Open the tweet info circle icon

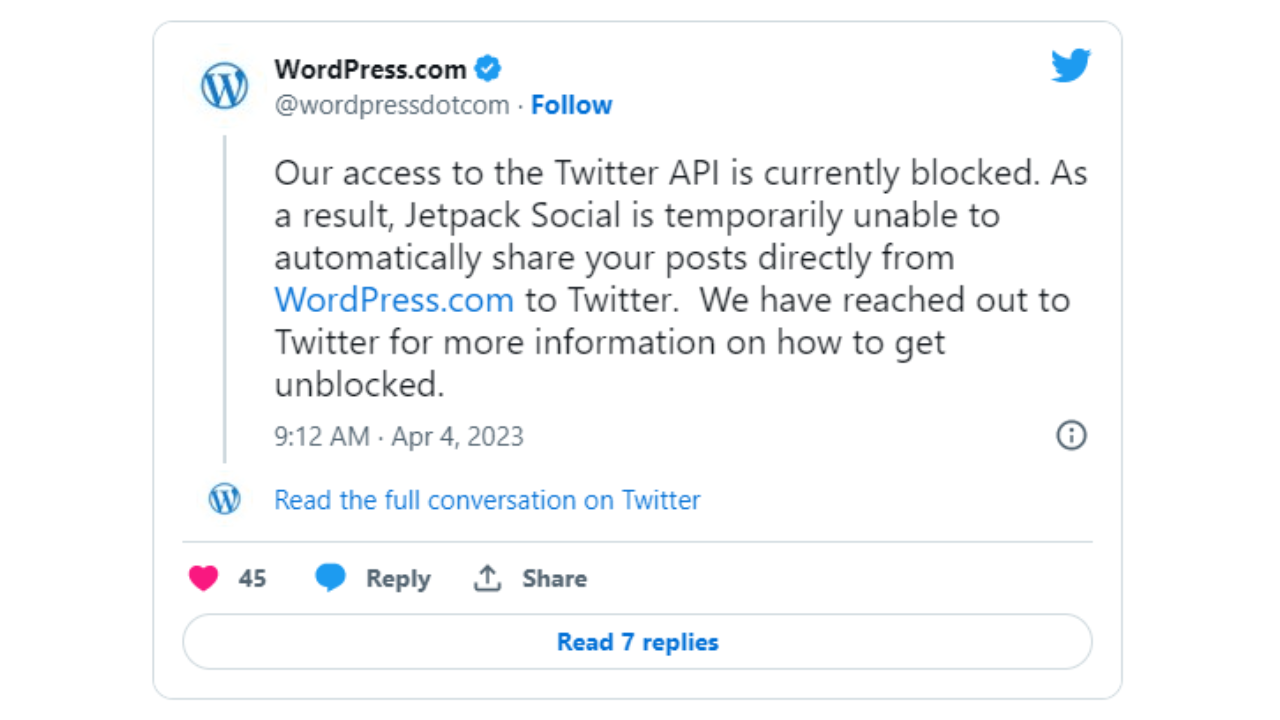(1071, 435)
